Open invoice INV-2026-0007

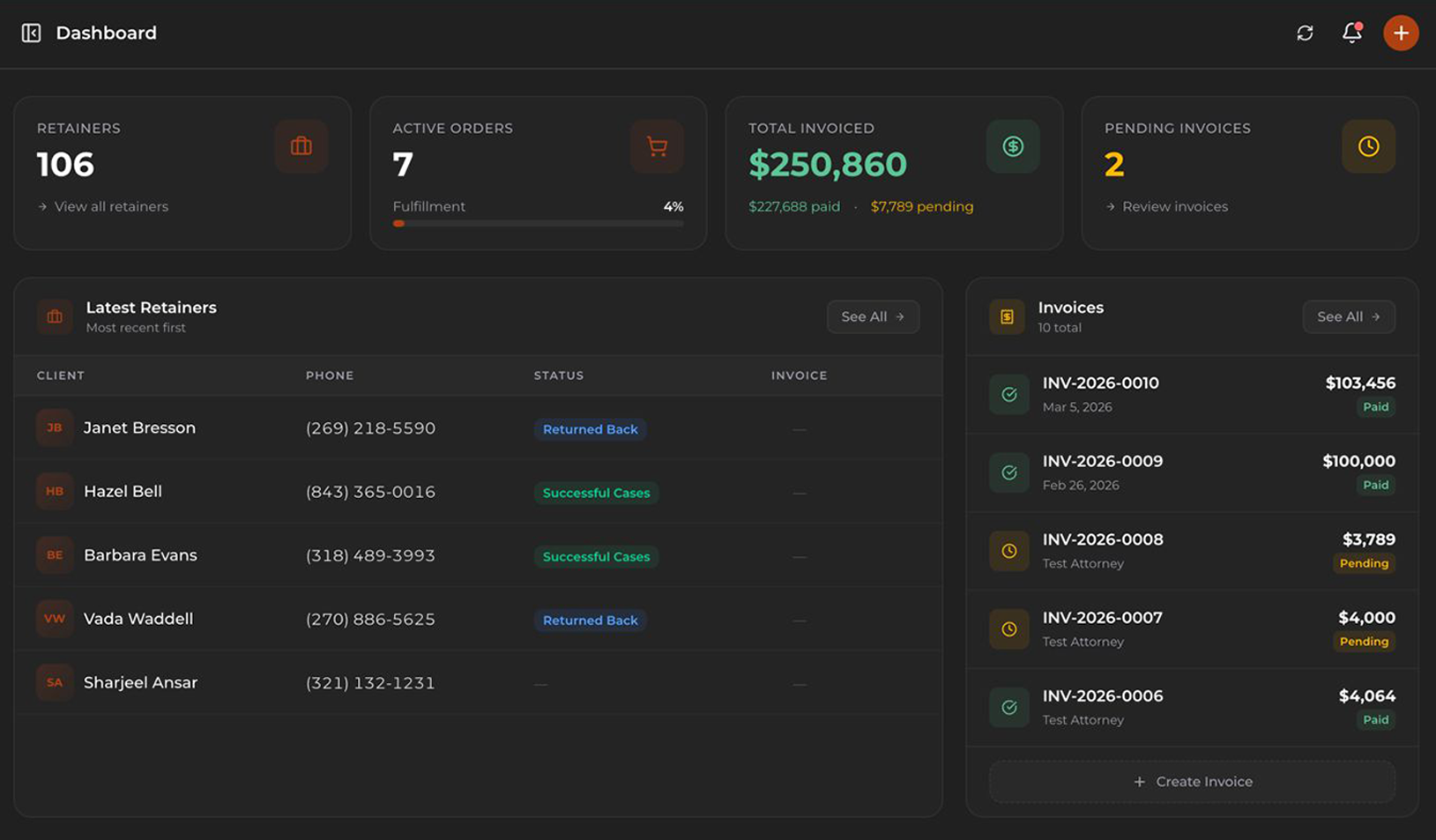[1102, 618]
